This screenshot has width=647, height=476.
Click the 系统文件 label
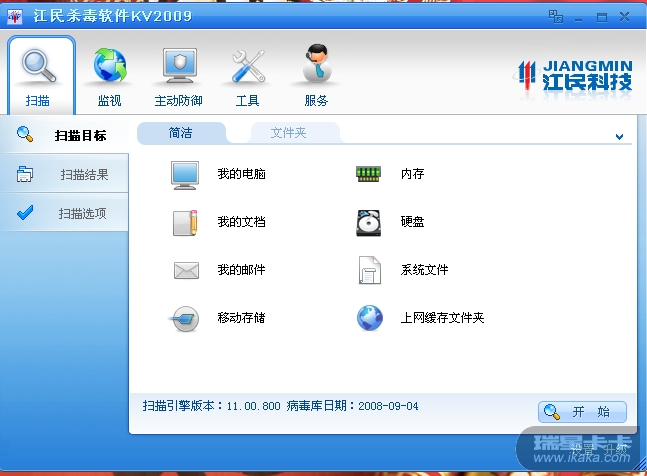(x=424, y=270)
